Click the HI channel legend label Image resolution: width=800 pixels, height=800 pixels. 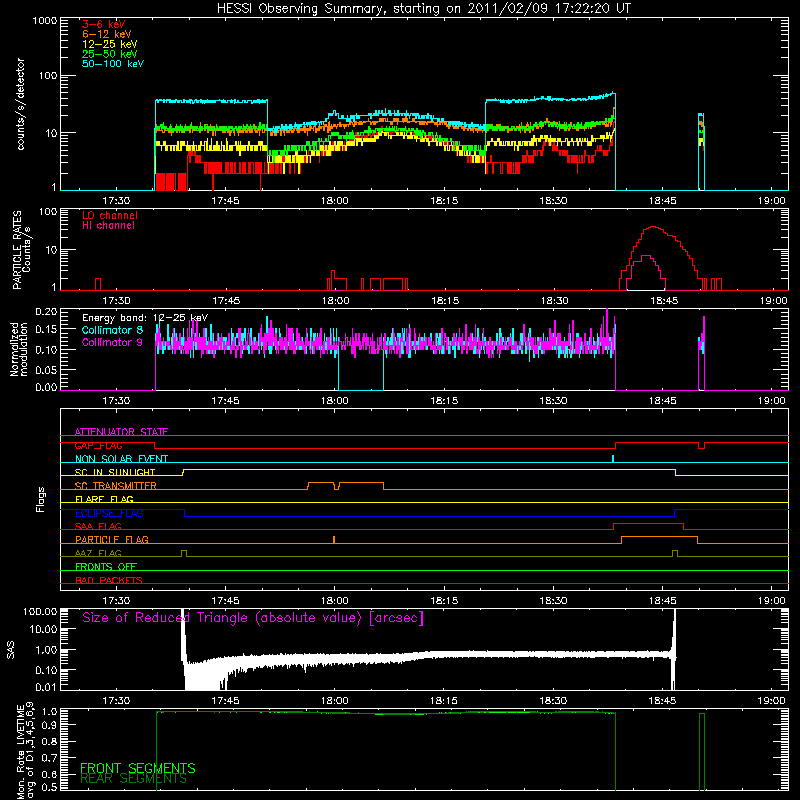[x=108, y=226]
